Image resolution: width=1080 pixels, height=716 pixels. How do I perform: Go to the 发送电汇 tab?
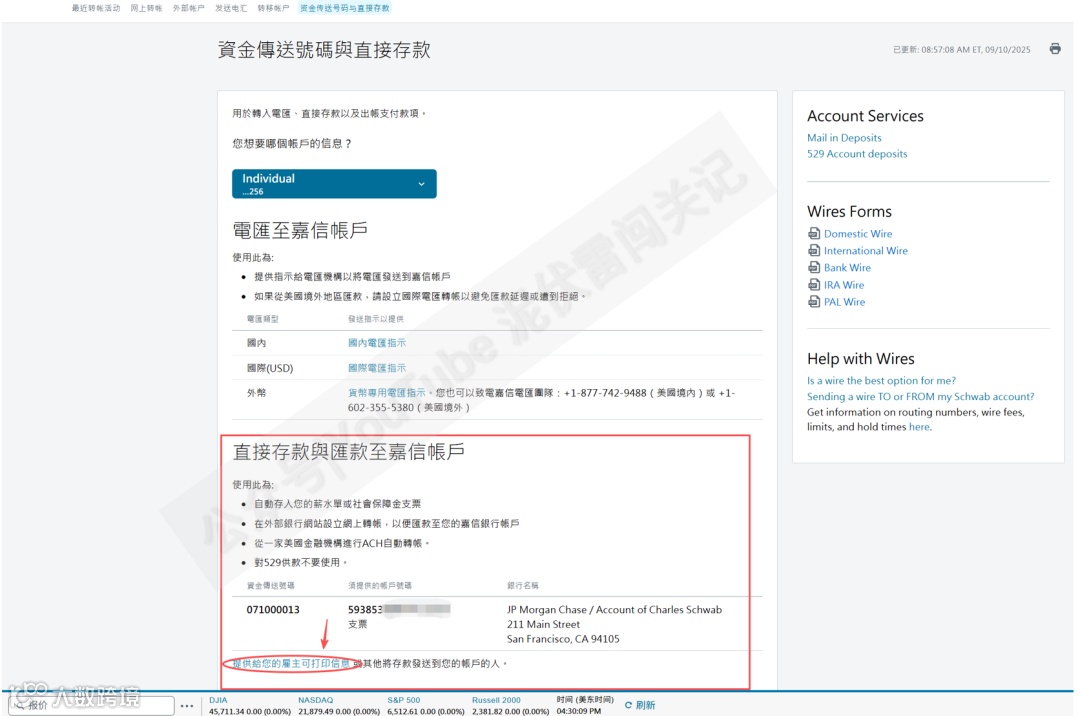coord(231,8)
